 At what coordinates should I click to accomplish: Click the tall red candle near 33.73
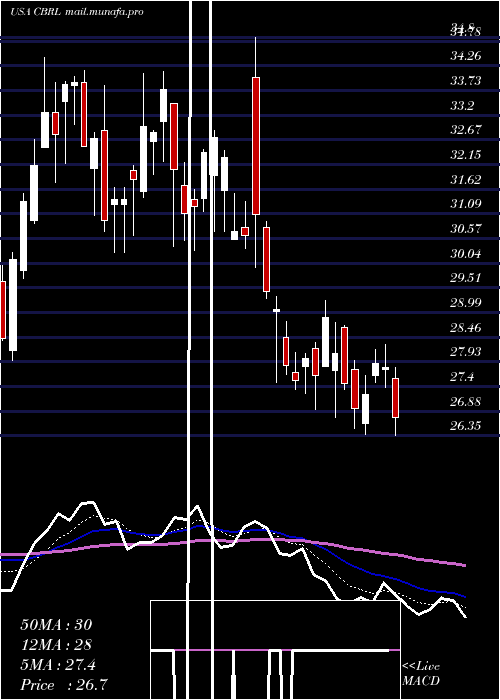coord(256,146)
